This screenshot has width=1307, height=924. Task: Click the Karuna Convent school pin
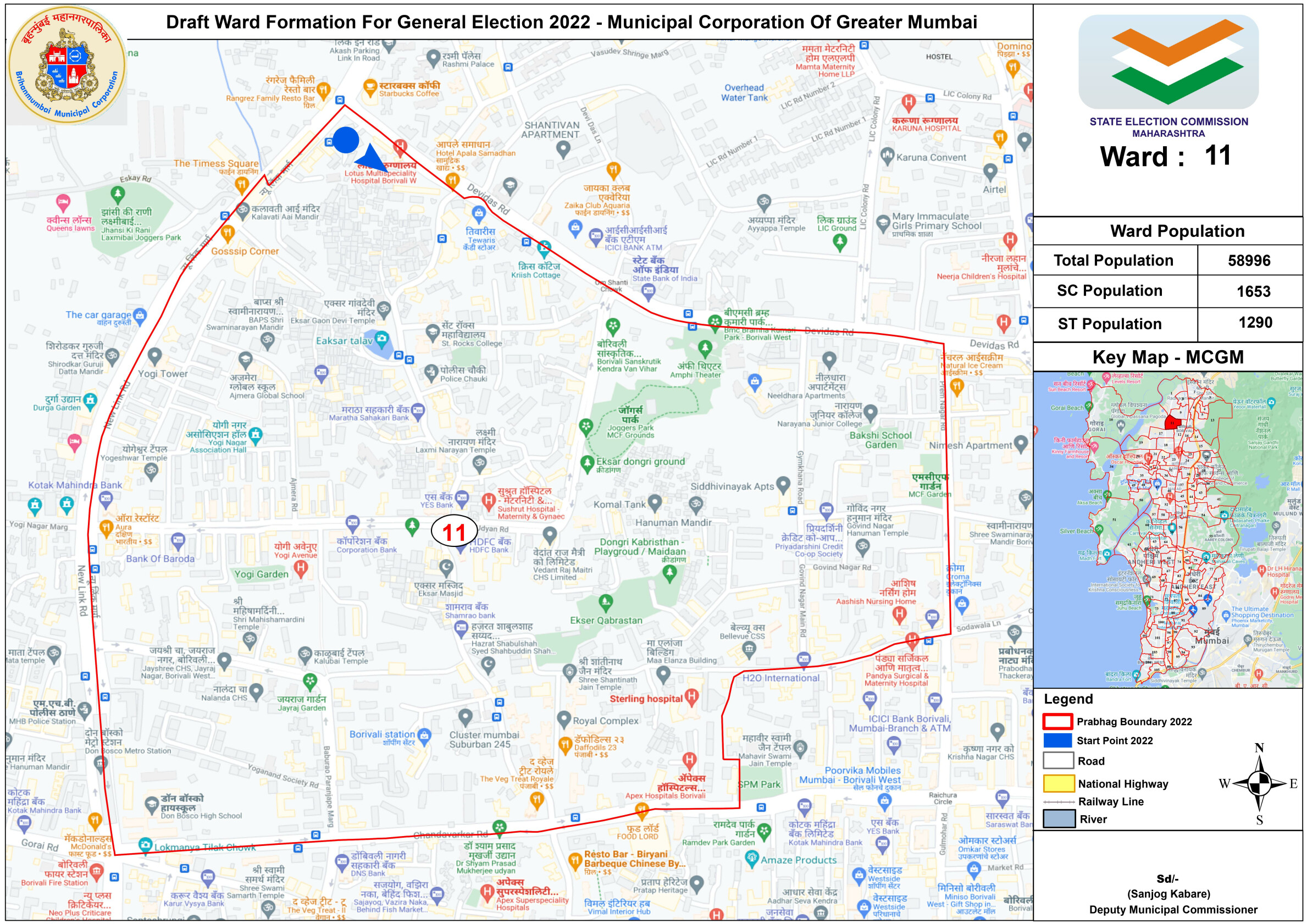[887, 155]
